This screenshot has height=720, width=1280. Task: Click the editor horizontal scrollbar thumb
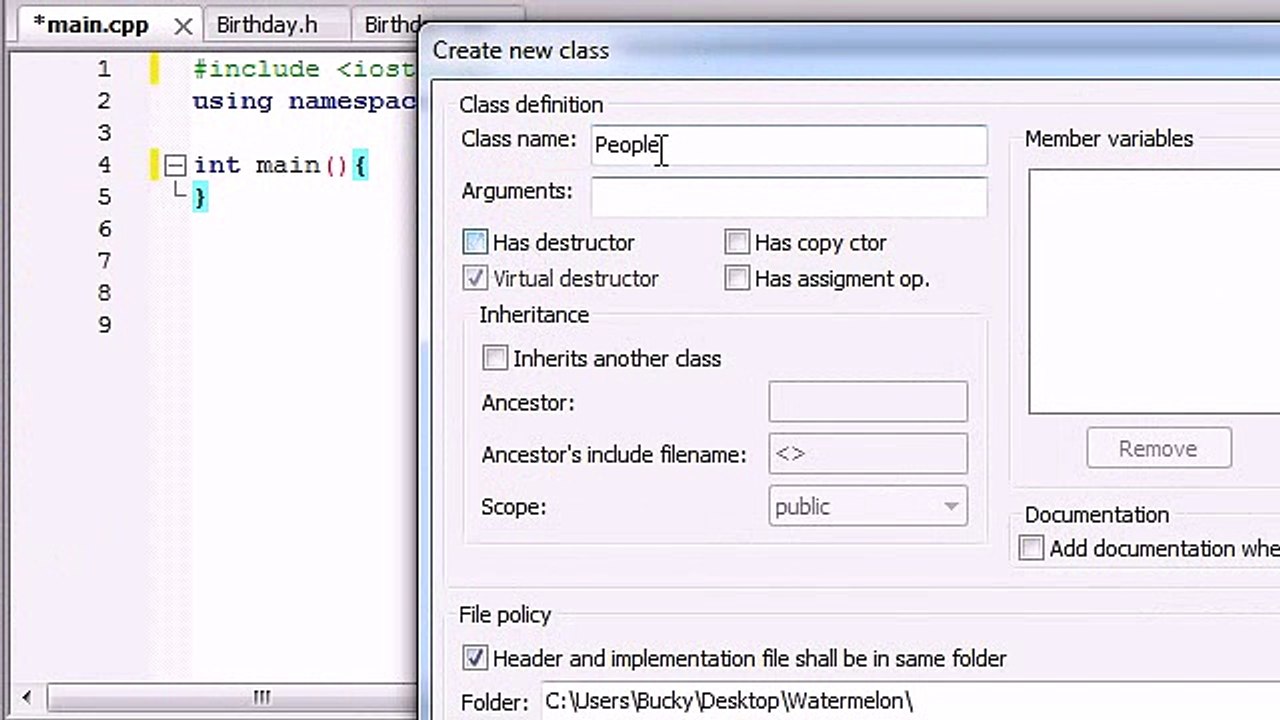232,697
